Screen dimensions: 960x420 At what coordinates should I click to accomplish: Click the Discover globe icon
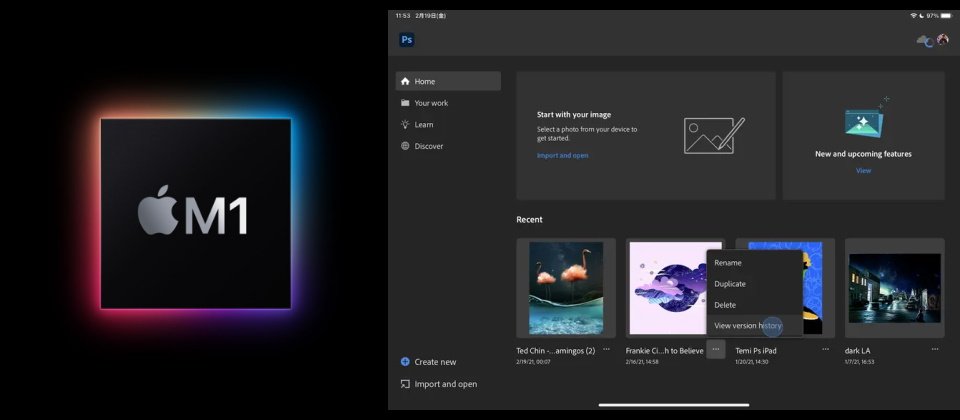pos(405,146)
